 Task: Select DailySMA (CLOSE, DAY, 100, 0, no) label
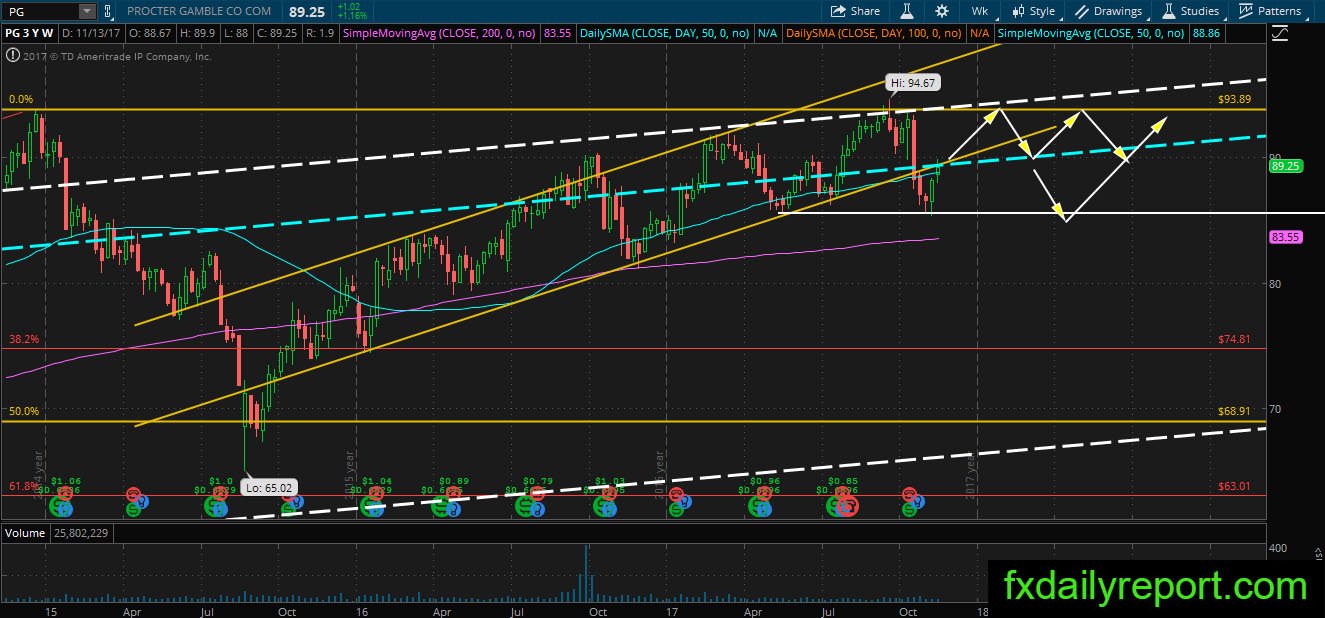pos(876,33)
